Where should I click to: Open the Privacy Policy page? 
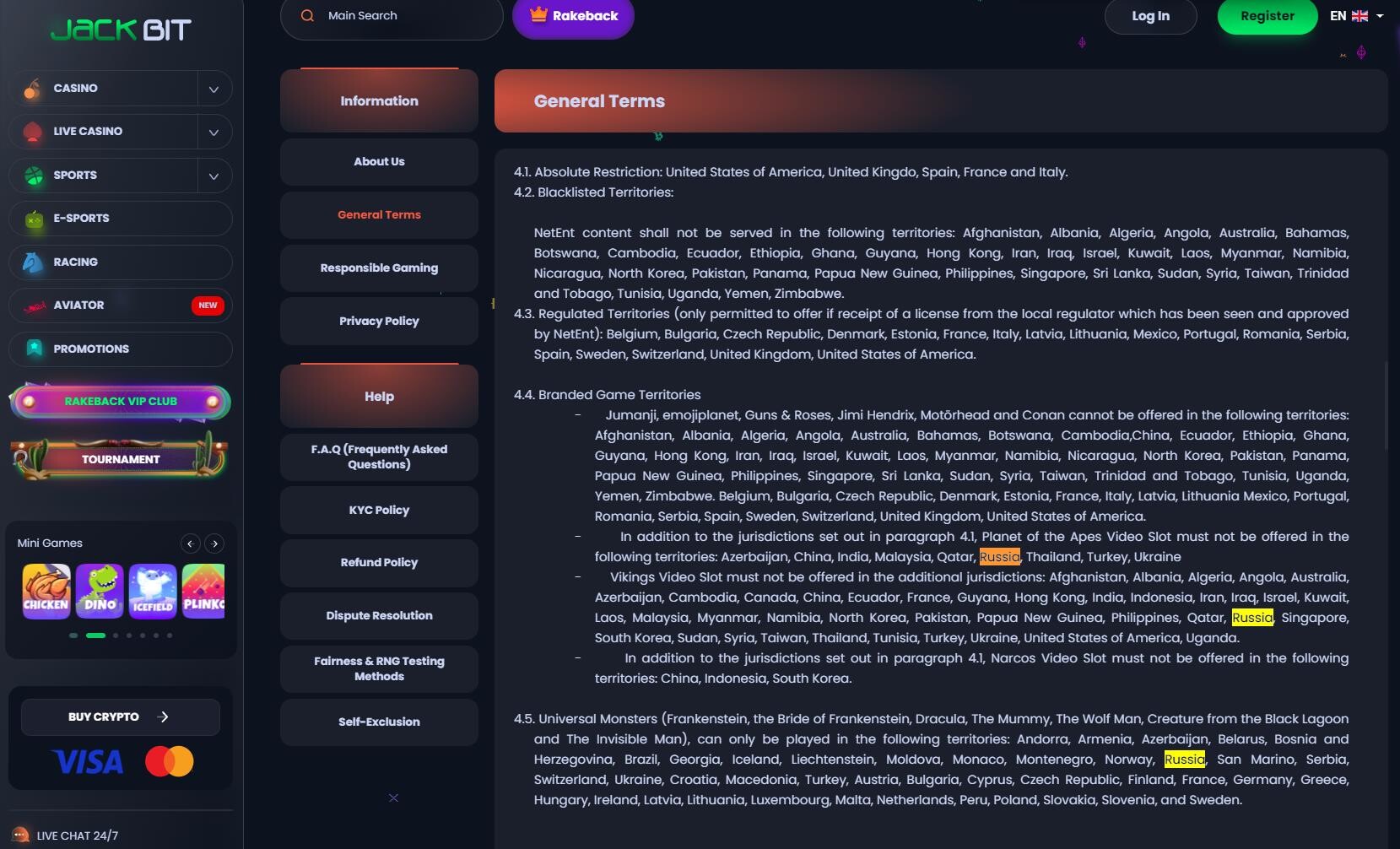click(379, 322)
